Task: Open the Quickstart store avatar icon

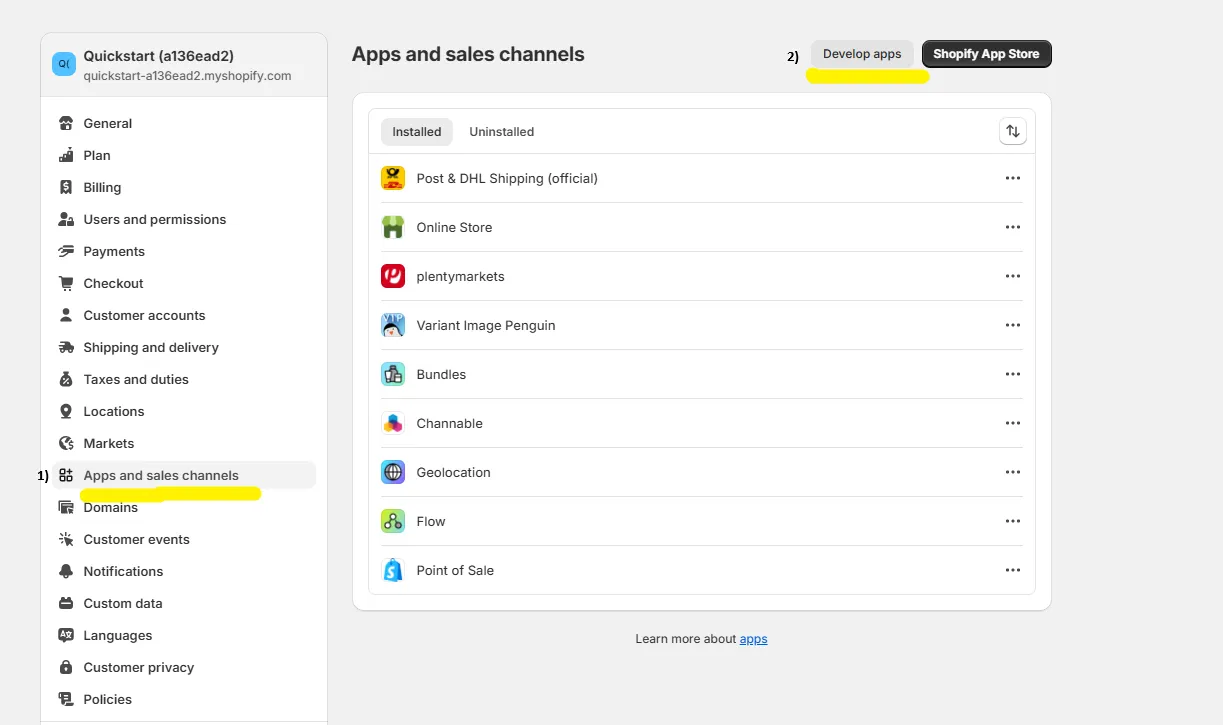Action: click(64, 64)
